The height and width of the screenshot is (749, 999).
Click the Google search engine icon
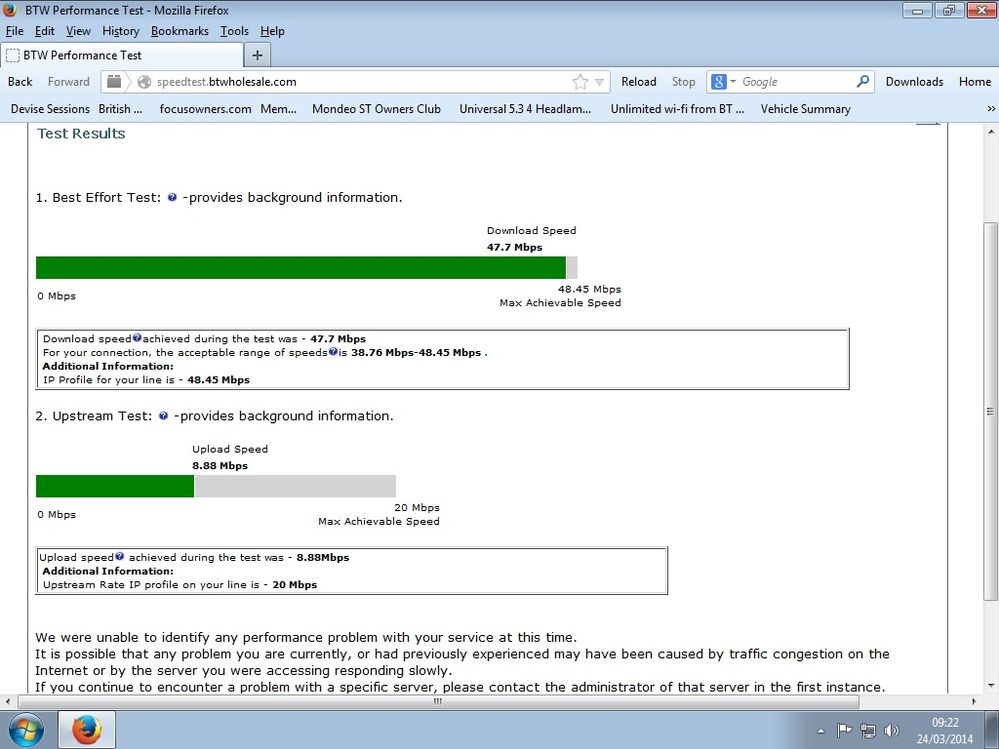tap(719, 82)
